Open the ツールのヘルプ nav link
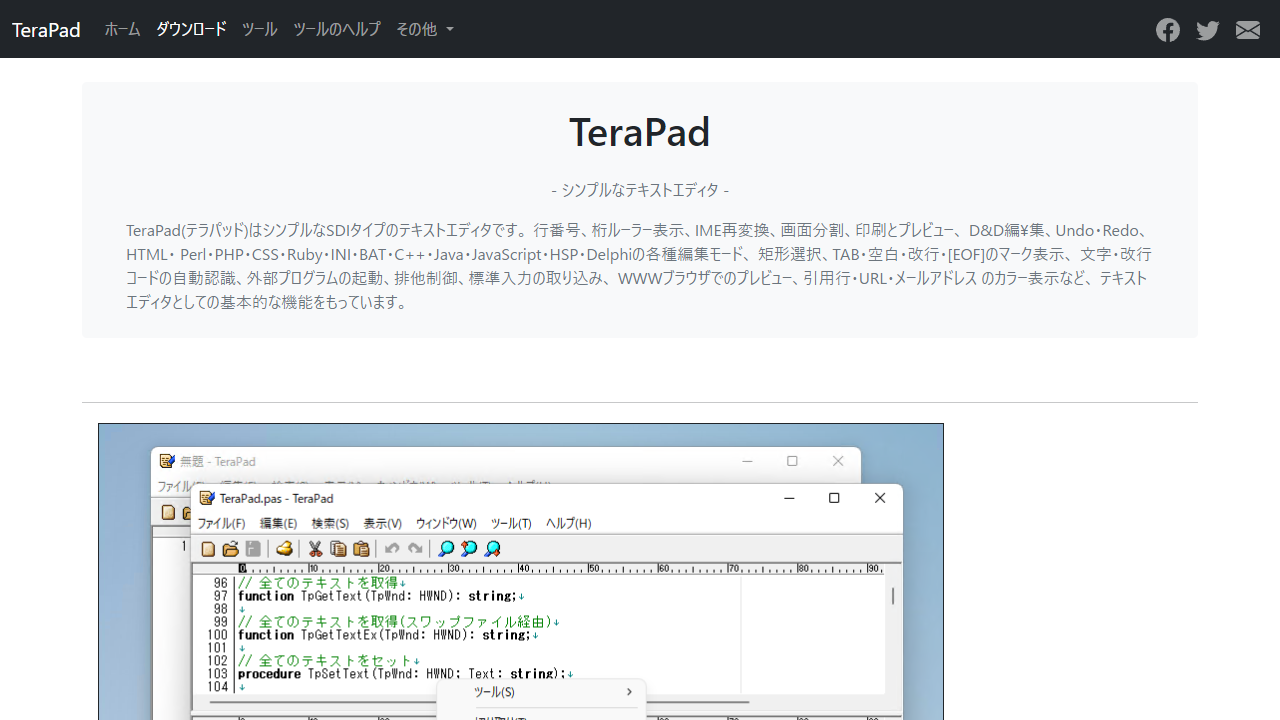Image resolution: width=1280 pixels, height=720 pixels. [337, 29]
